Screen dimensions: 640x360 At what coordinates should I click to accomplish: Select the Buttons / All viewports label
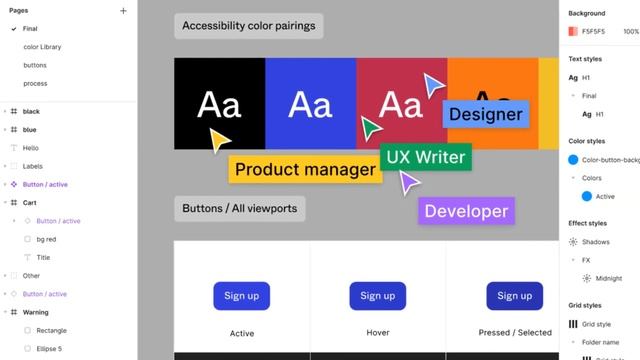pos(240,209)
